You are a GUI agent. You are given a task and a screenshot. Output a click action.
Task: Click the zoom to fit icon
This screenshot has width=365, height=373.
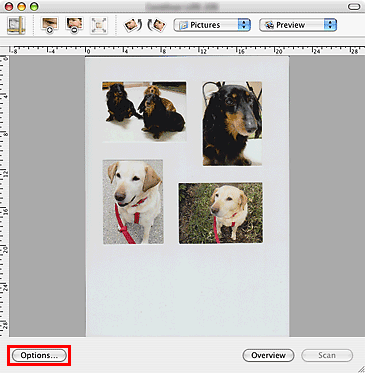99,26
